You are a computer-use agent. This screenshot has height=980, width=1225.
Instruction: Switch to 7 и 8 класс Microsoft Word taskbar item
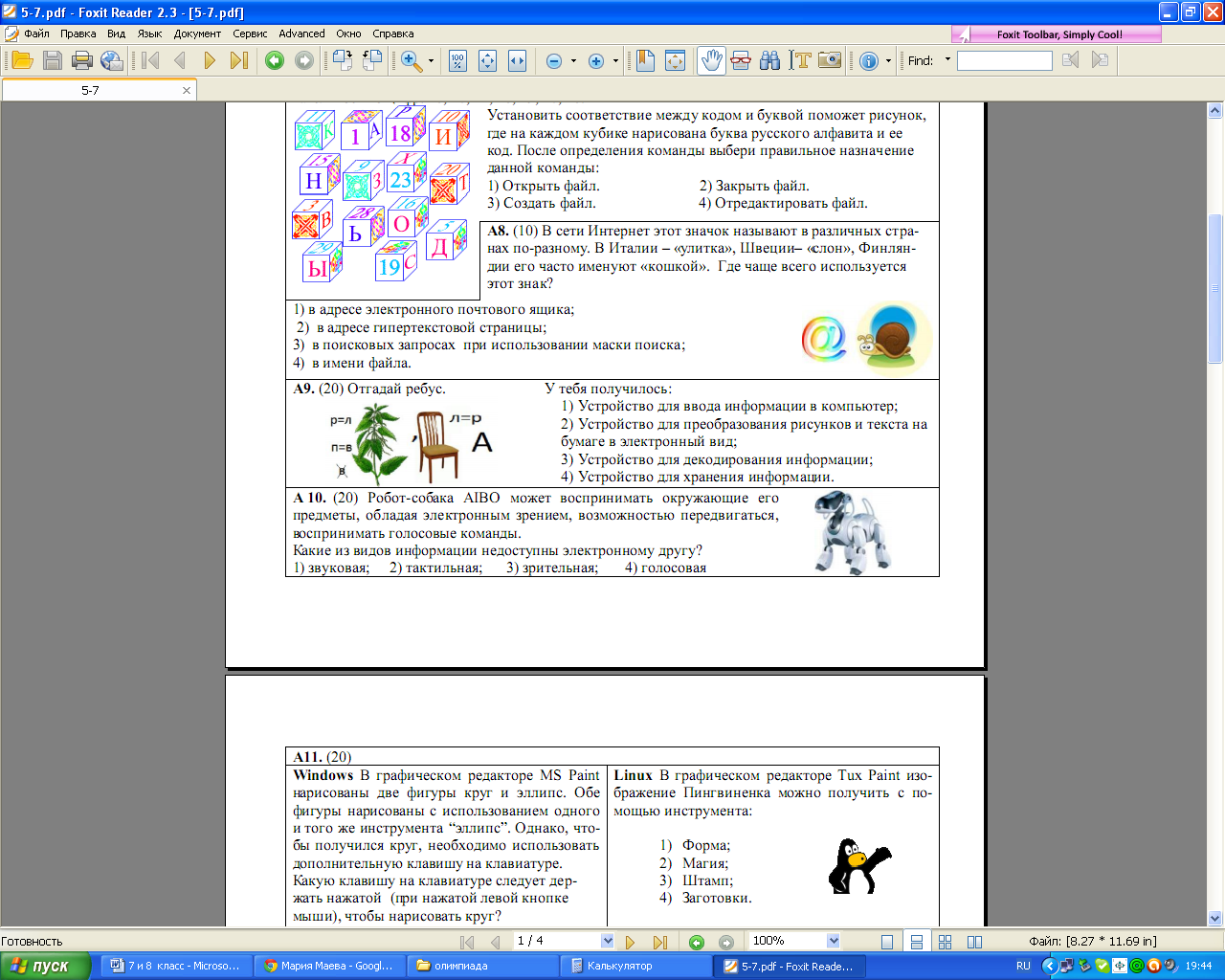pos(176,966)
